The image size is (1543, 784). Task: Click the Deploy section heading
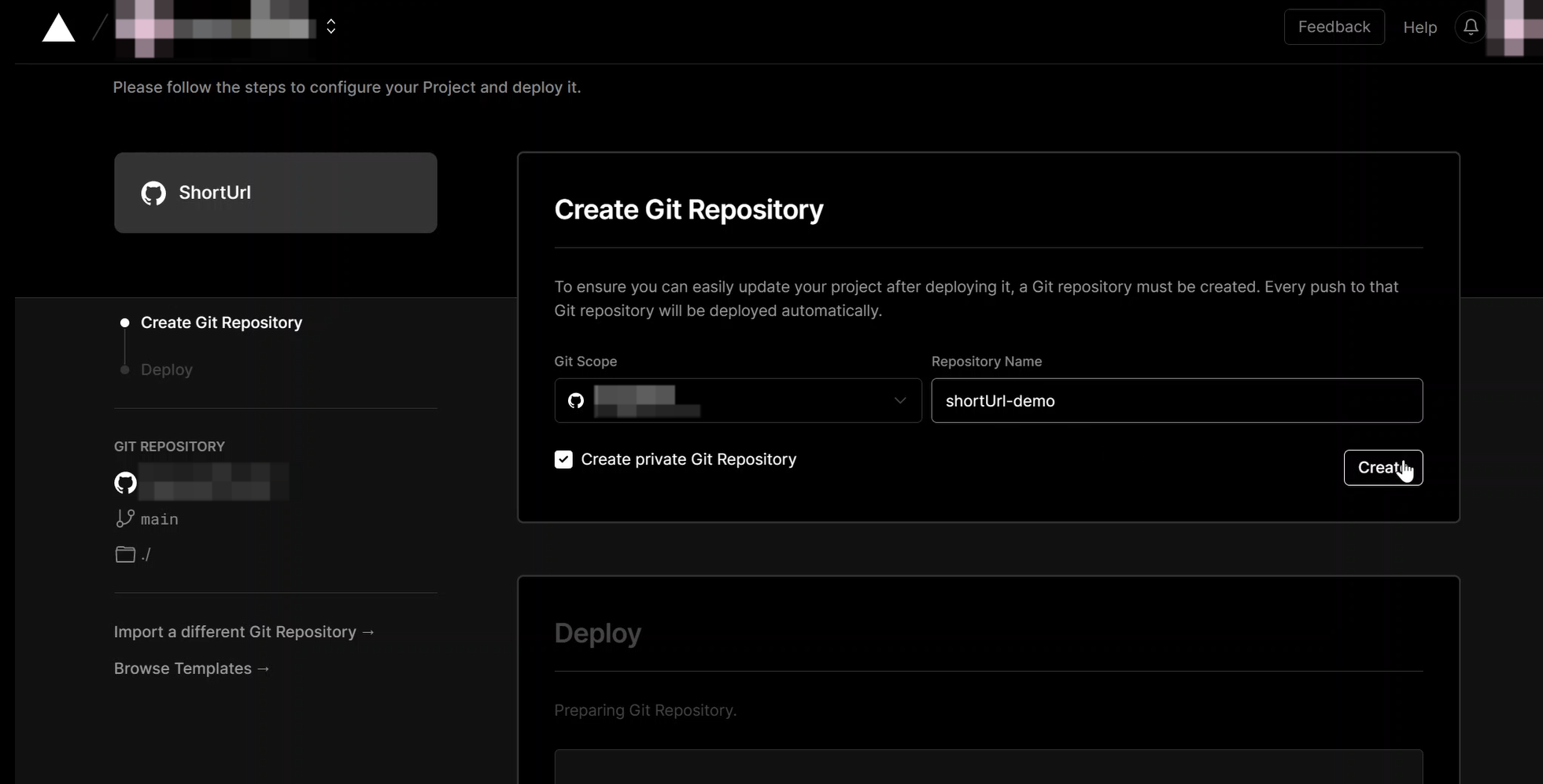(597, 633)
